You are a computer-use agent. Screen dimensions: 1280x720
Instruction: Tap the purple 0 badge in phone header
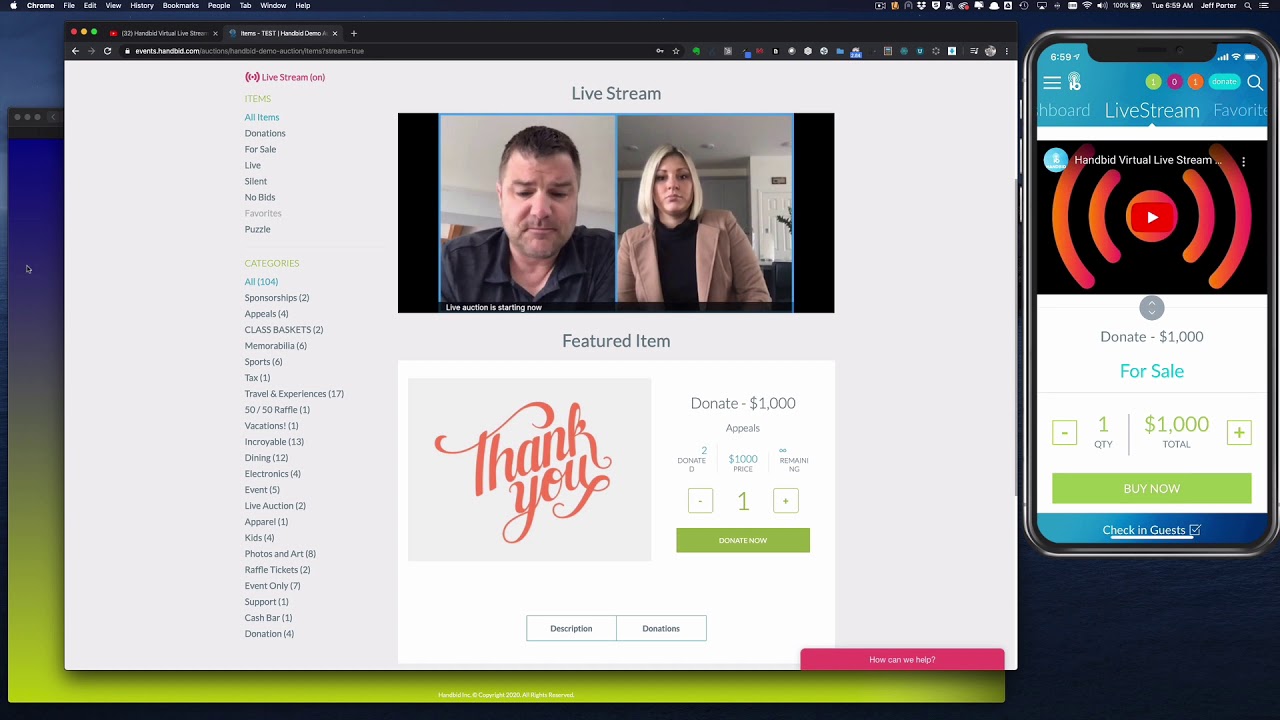(x=1174, y=82)
